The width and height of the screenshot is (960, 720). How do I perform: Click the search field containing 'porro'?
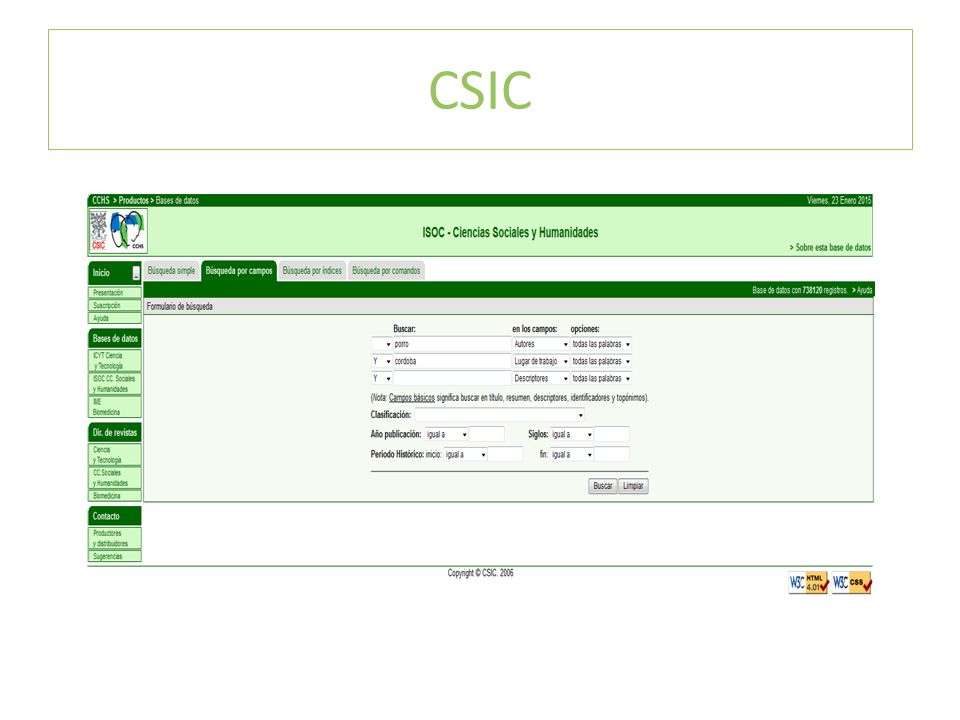coord(452,345)
